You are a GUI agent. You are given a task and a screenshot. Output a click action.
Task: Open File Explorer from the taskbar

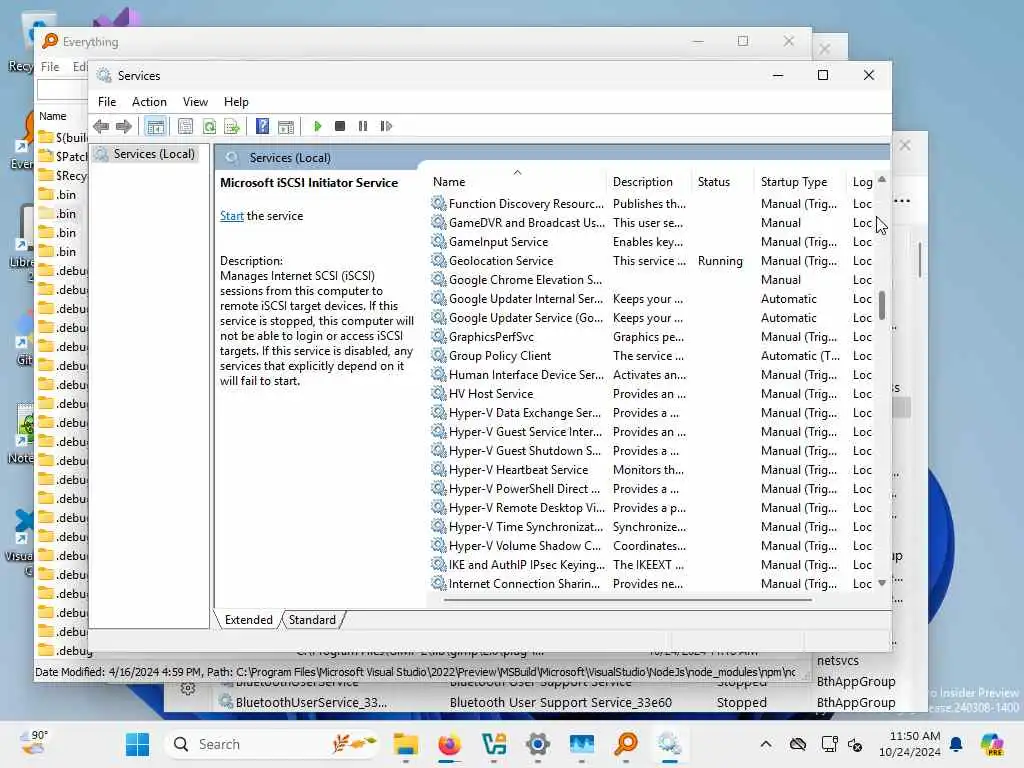(406, 744)
